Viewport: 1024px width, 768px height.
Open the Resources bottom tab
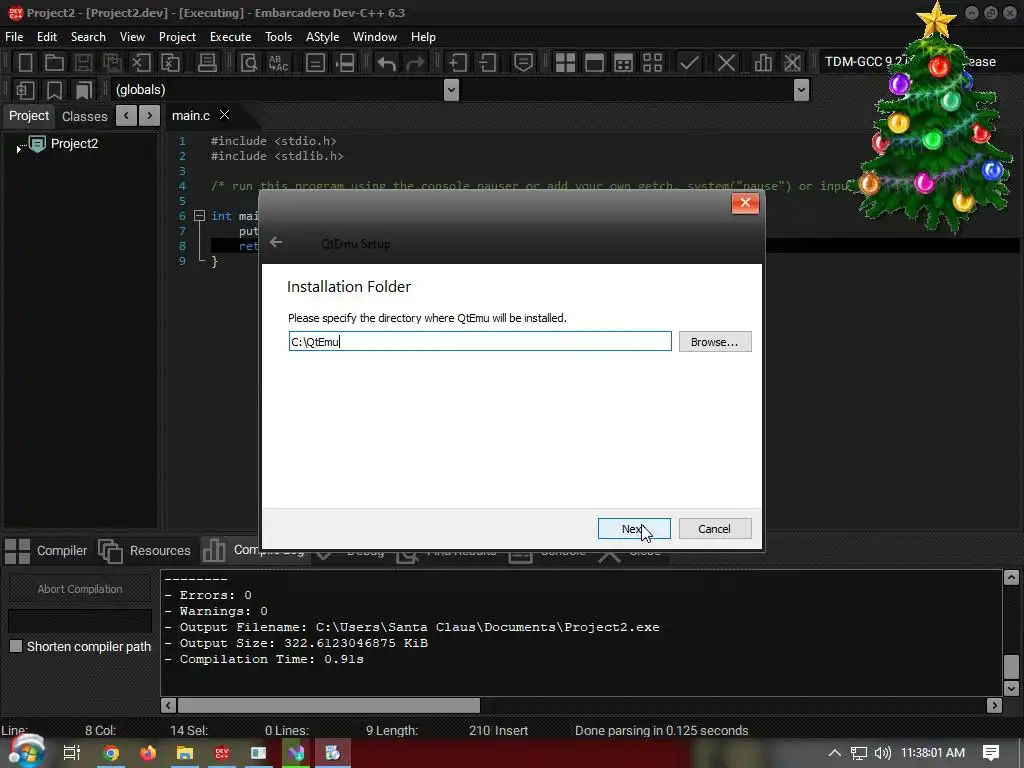[144, 551]
